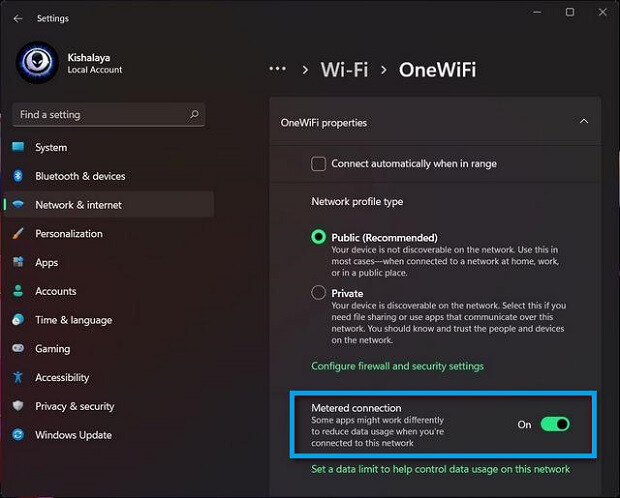The image size is (620, 498).
Task: Click the Windows Update refresh icon
Action: point(18,435)
